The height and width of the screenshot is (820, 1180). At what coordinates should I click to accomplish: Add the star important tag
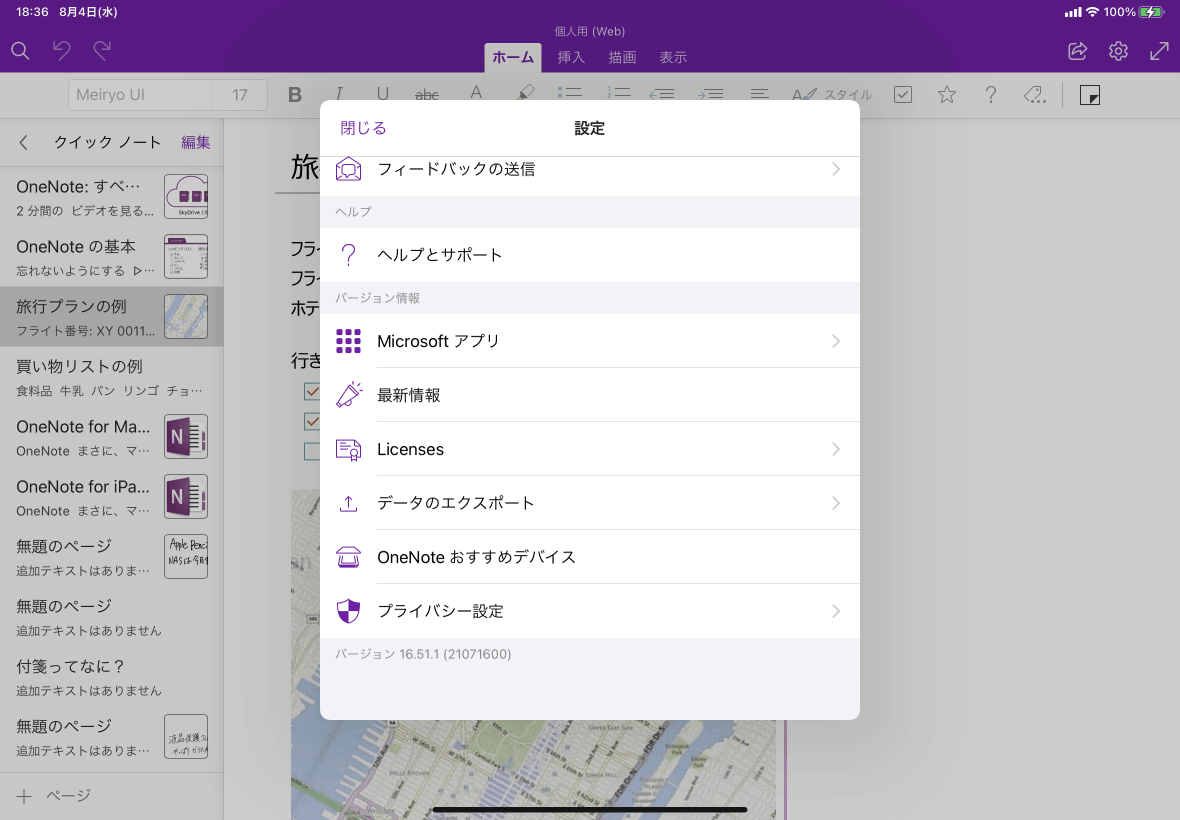pyautogui.click(x=947, y=94)
